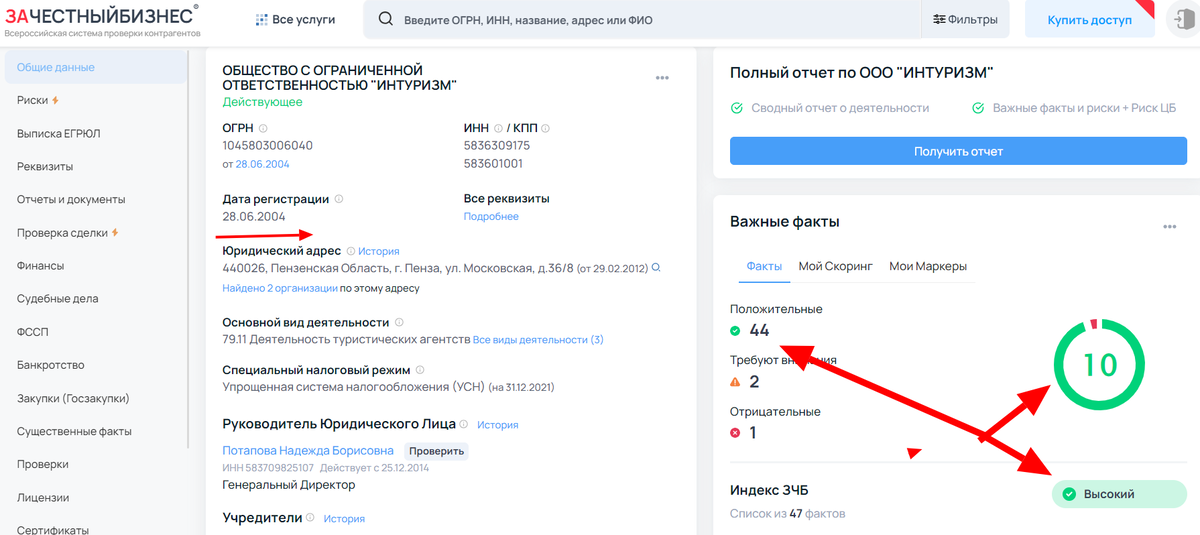
Task: Click the magnifier icon in search bar
Action: click(x=385, y=20)
